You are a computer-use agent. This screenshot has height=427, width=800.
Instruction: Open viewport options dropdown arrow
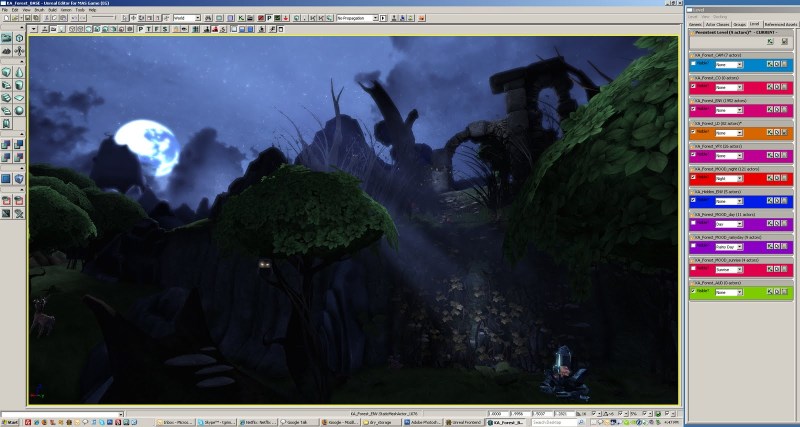pos(34,29)
